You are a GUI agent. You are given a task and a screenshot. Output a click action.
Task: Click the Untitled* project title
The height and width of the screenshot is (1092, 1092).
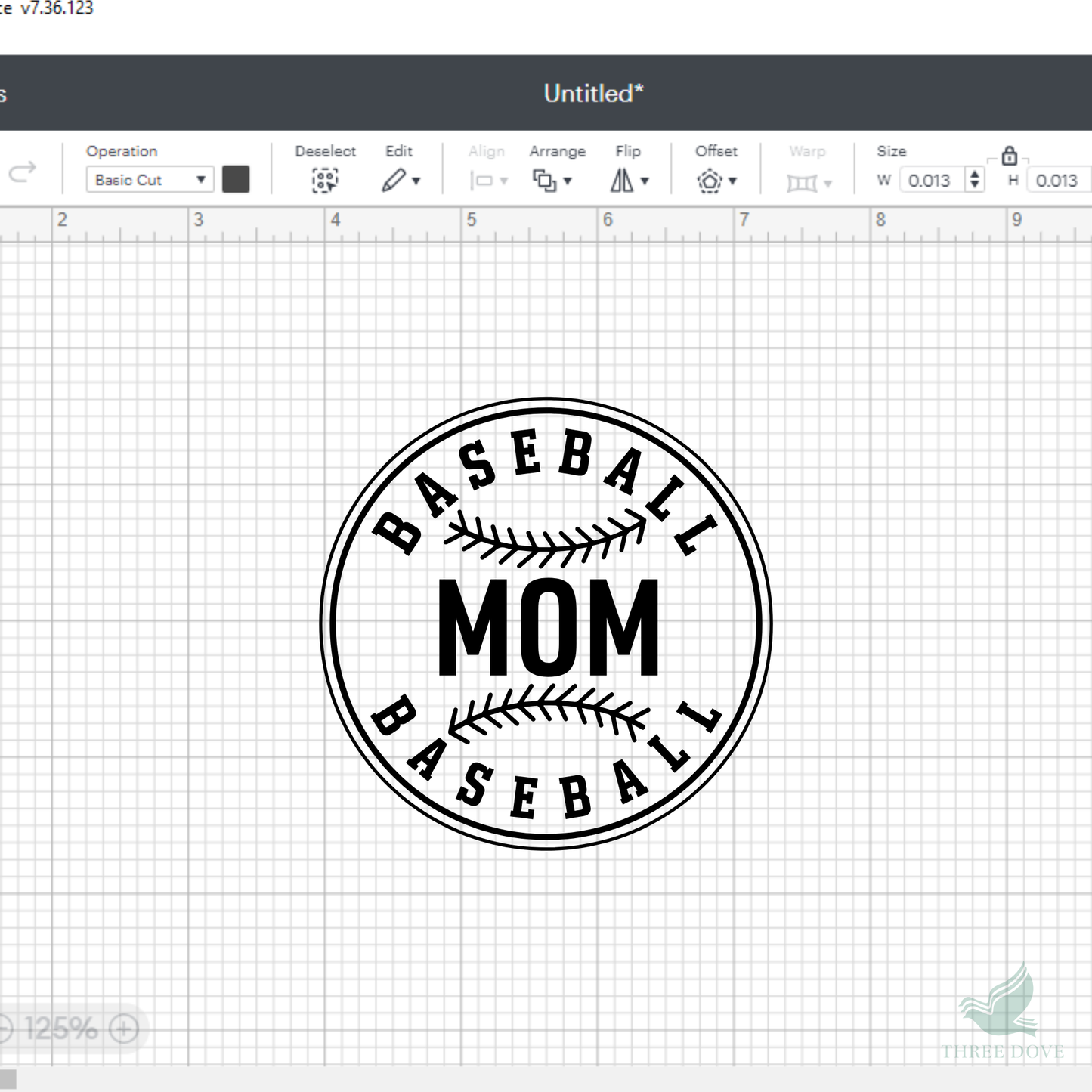593,94
